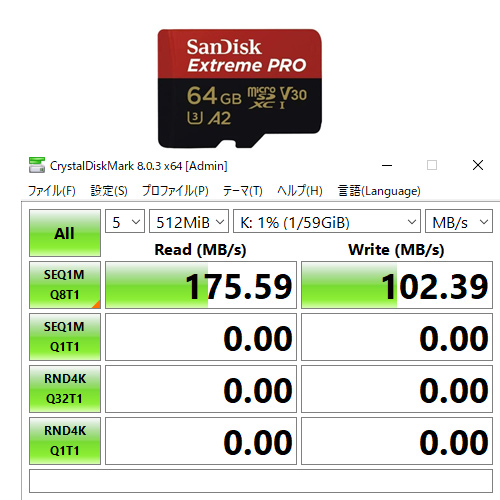Close the CrystalDiskMark window
The width and height of the screenshot is (500, 500).
click(x=478, y=165)
